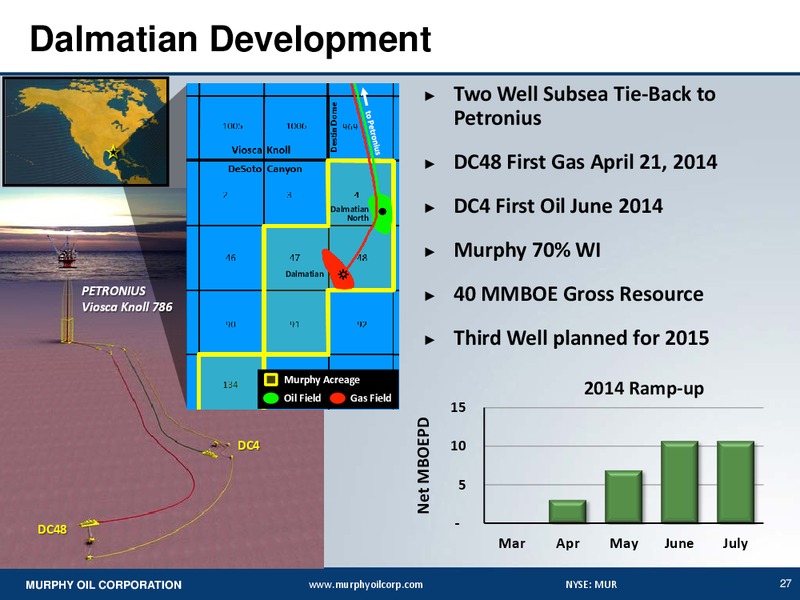Click the DC48 well label
800x600 pixels.
(x=52, y=530)
